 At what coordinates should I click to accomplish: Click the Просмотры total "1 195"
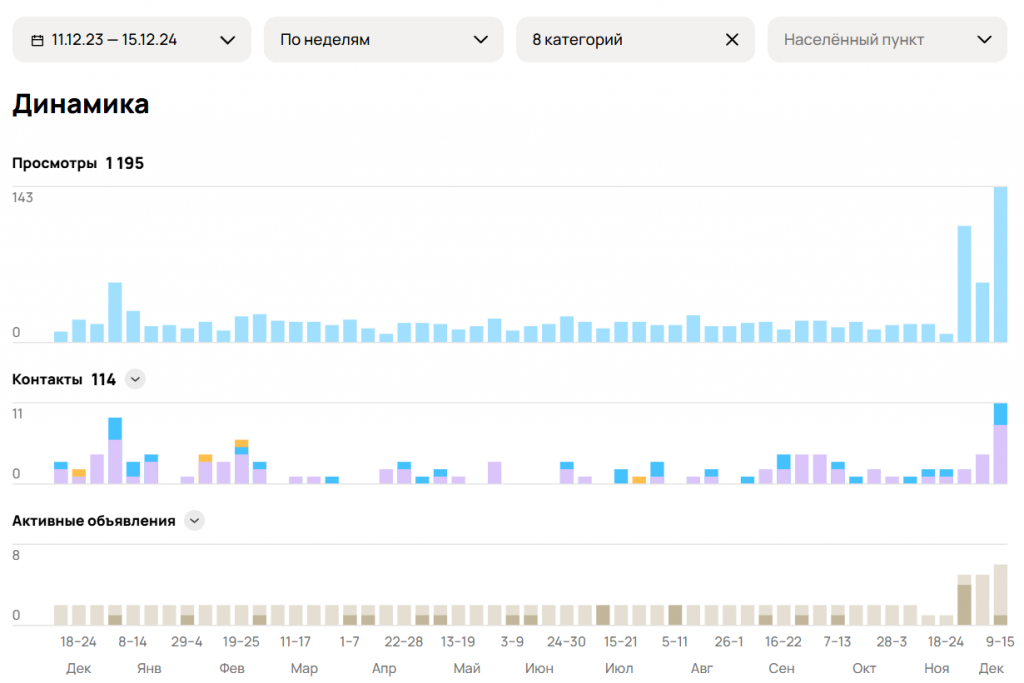tap(125, 163)
